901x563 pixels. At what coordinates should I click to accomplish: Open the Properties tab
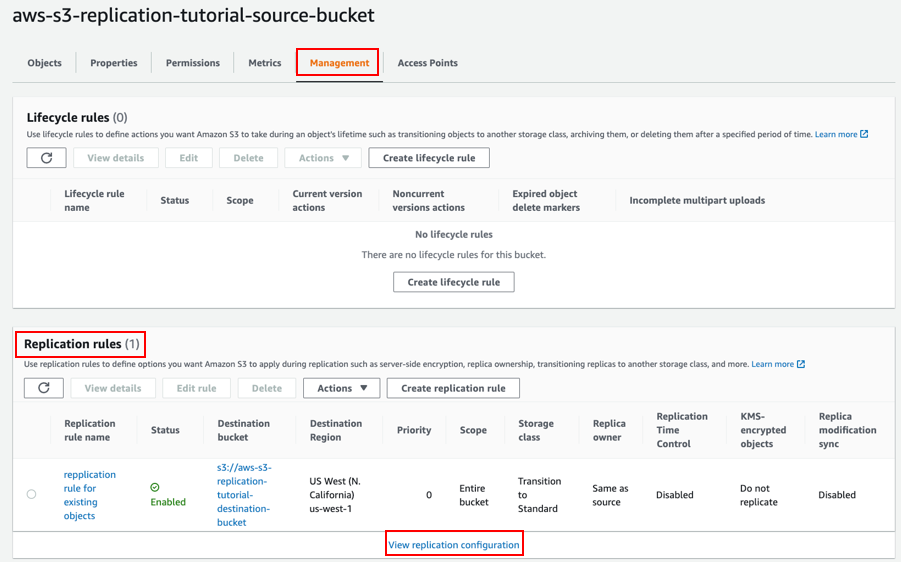tap(114, 63)
